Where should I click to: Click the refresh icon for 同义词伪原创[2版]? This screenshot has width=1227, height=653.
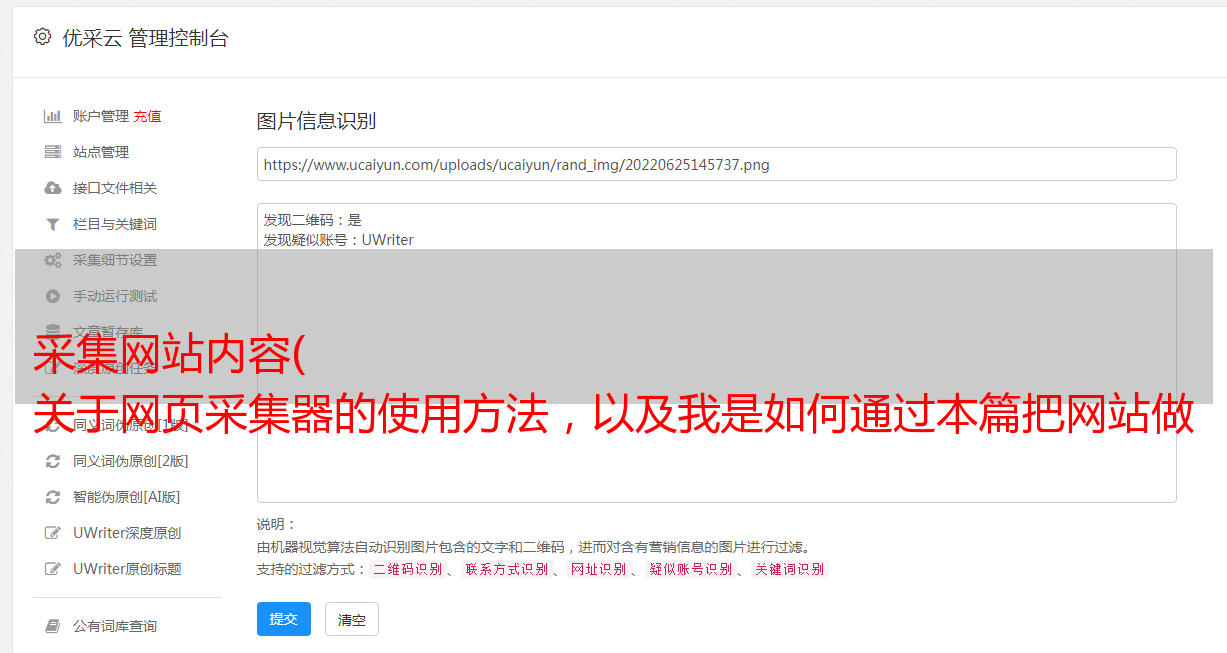[53, 461]
